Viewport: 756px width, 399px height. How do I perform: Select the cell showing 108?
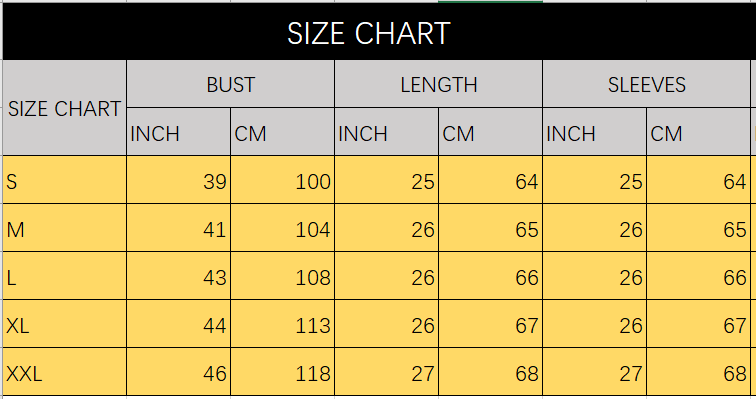point(283,276)
